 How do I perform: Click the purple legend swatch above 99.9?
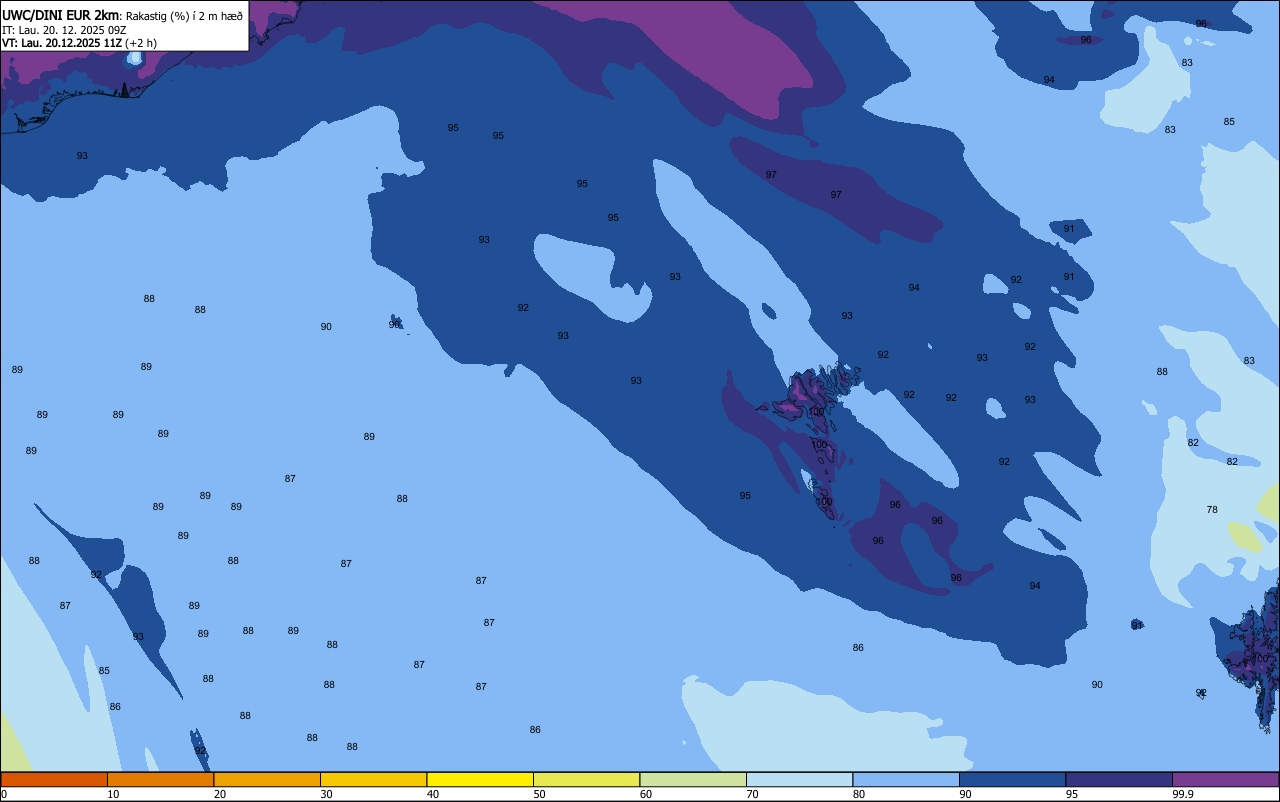coord(1225,779)
